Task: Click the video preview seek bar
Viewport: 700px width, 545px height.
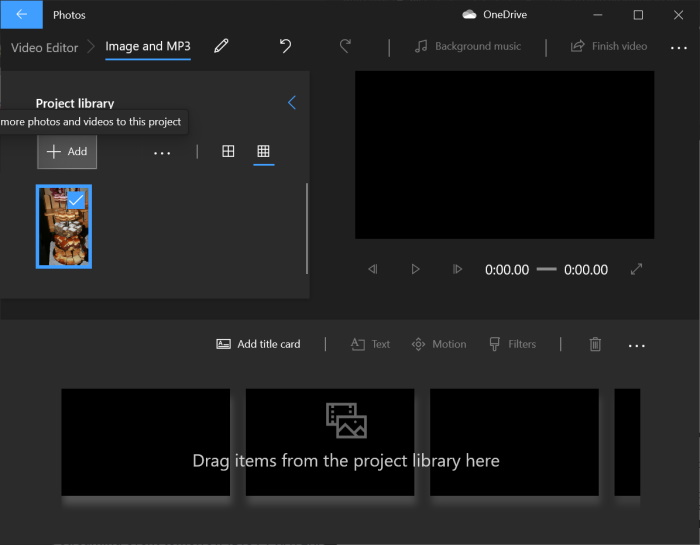Action: click(546, 269)
